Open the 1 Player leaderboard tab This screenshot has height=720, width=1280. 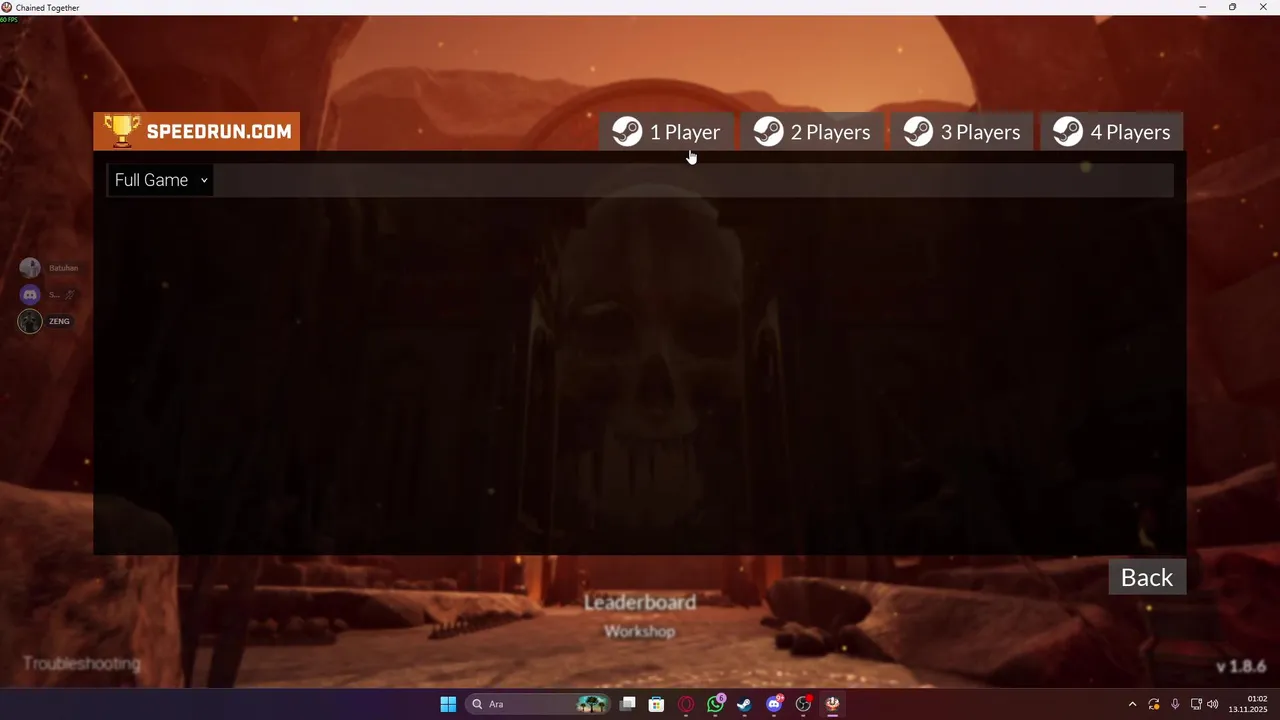tap(667, 132)
